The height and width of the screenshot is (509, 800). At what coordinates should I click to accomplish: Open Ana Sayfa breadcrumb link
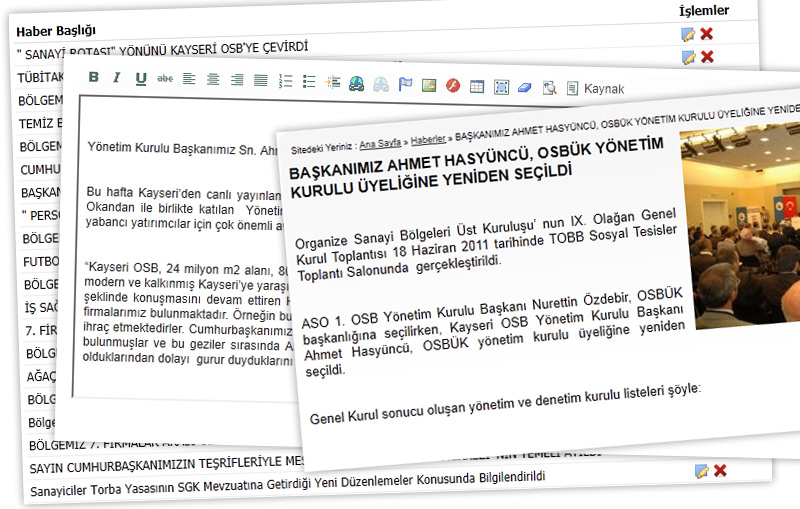click(380, 144)
